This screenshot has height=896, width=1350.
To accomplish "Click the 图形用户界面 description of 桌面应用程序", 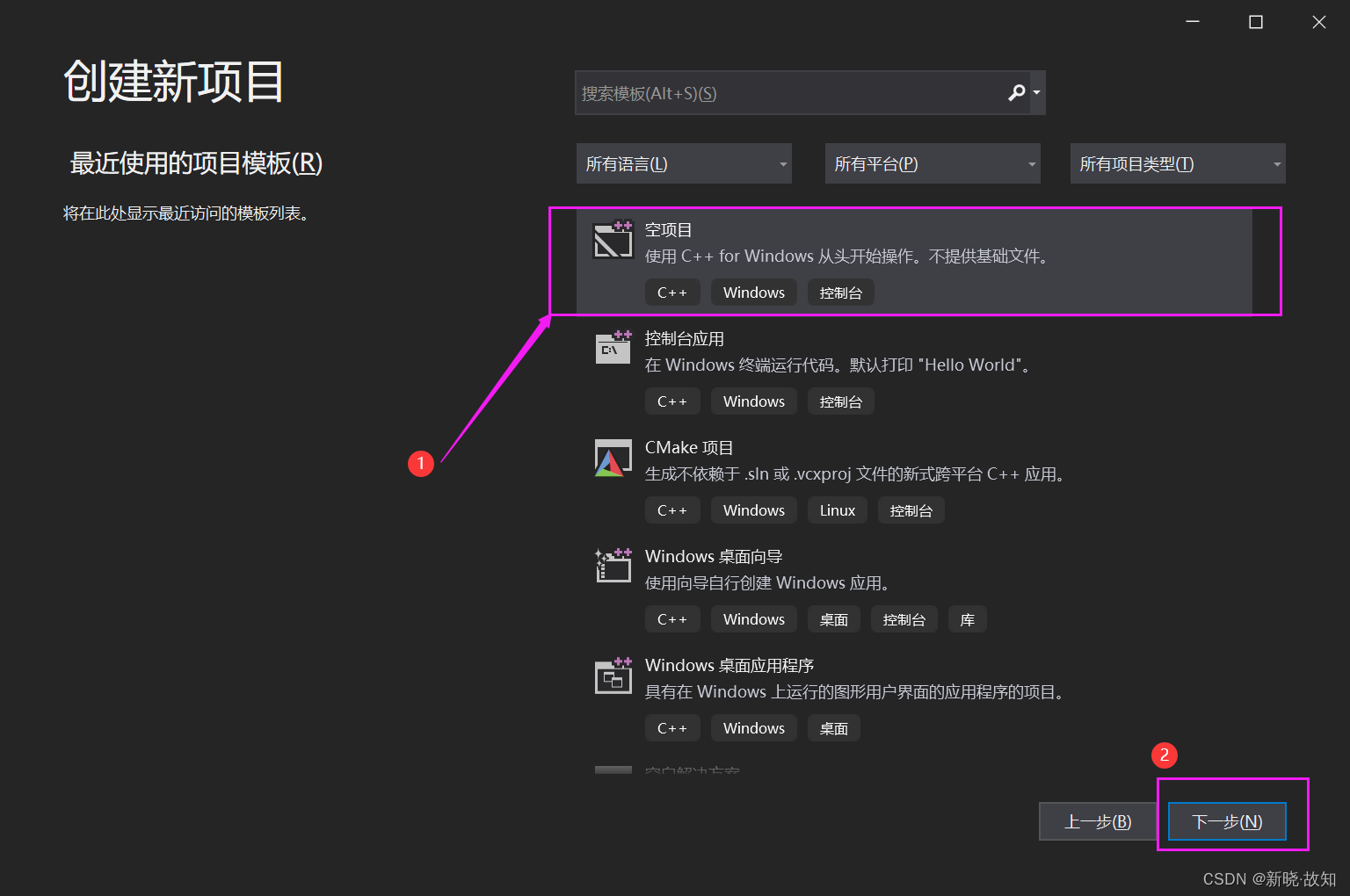I will 857,692.
